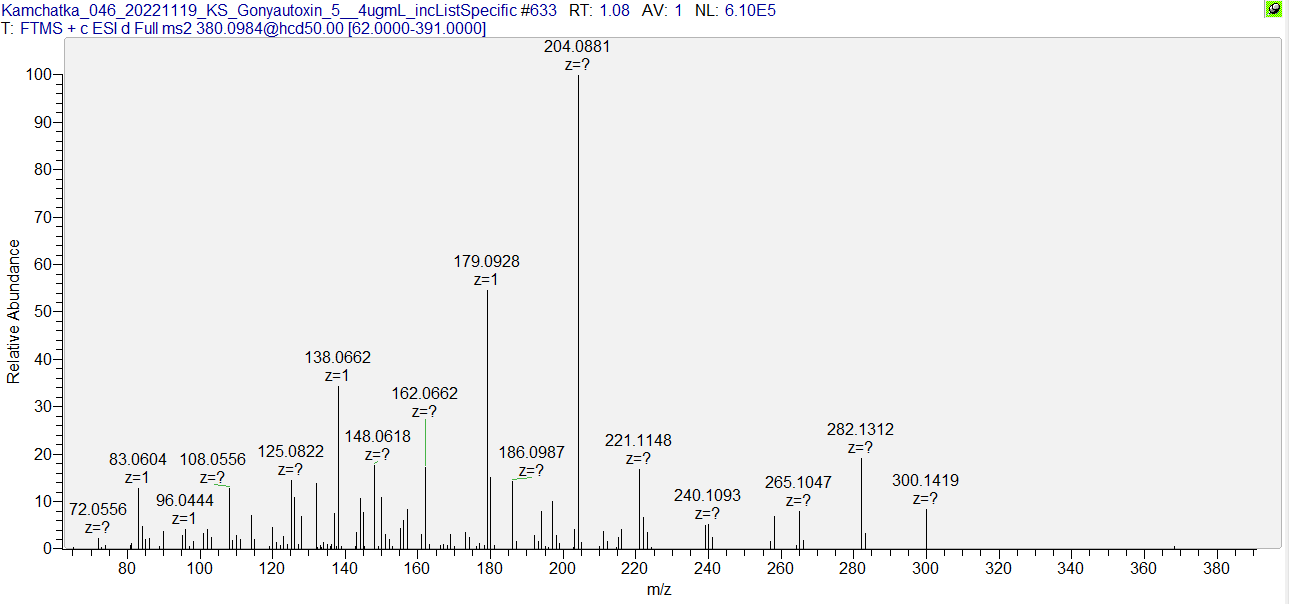The image size is (1289, 604).
Task: Click the NL: 6.10E5 intensity readout
Action: pyautogui.click(x=735, y=10)
